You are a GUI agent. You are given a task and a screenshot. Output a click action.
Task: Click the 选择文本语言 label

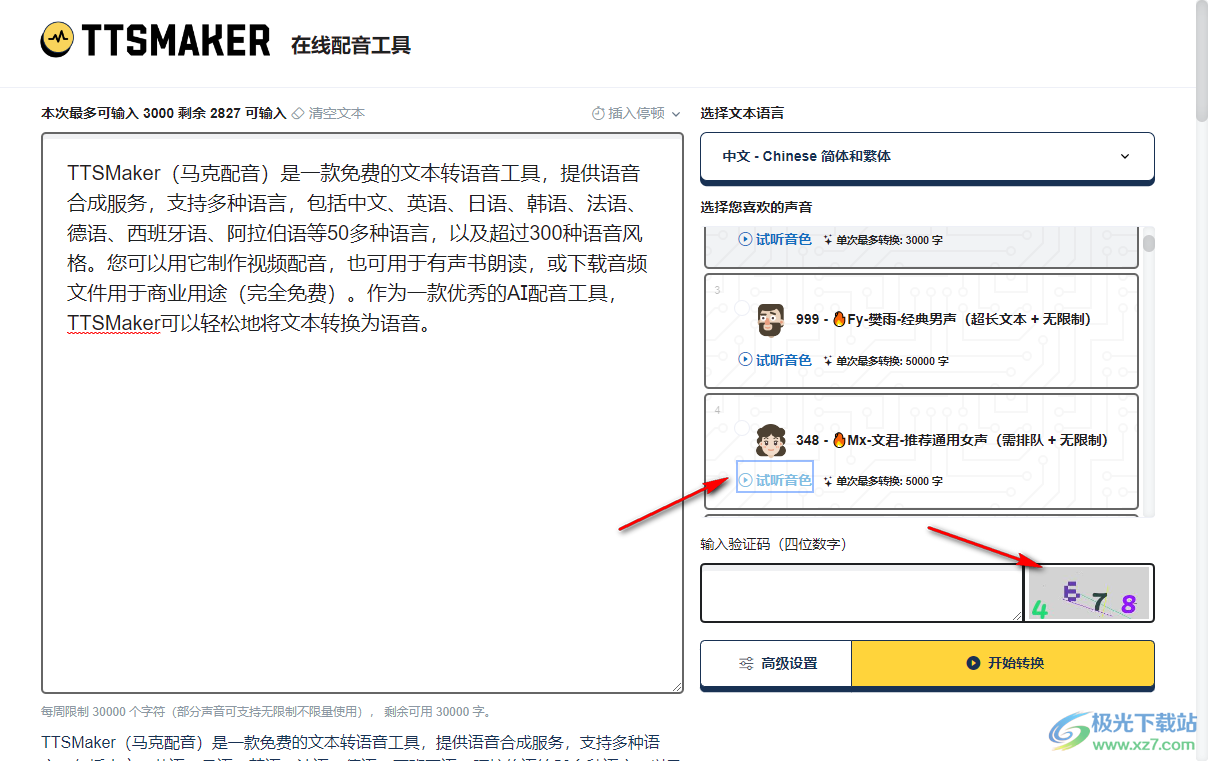point(742,113)
